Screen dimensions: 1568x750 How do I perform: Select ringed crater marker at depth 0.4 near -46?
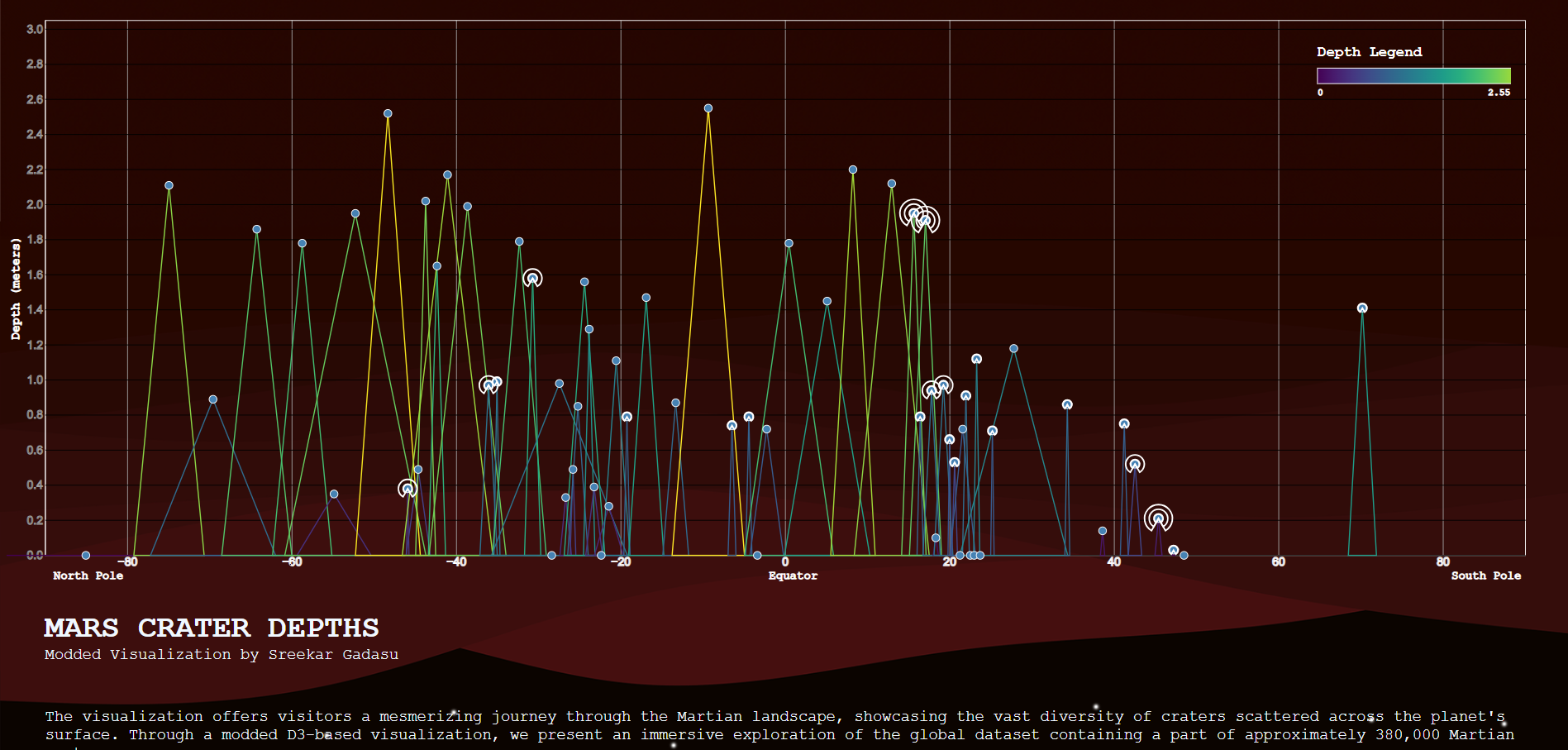(407, 489)
